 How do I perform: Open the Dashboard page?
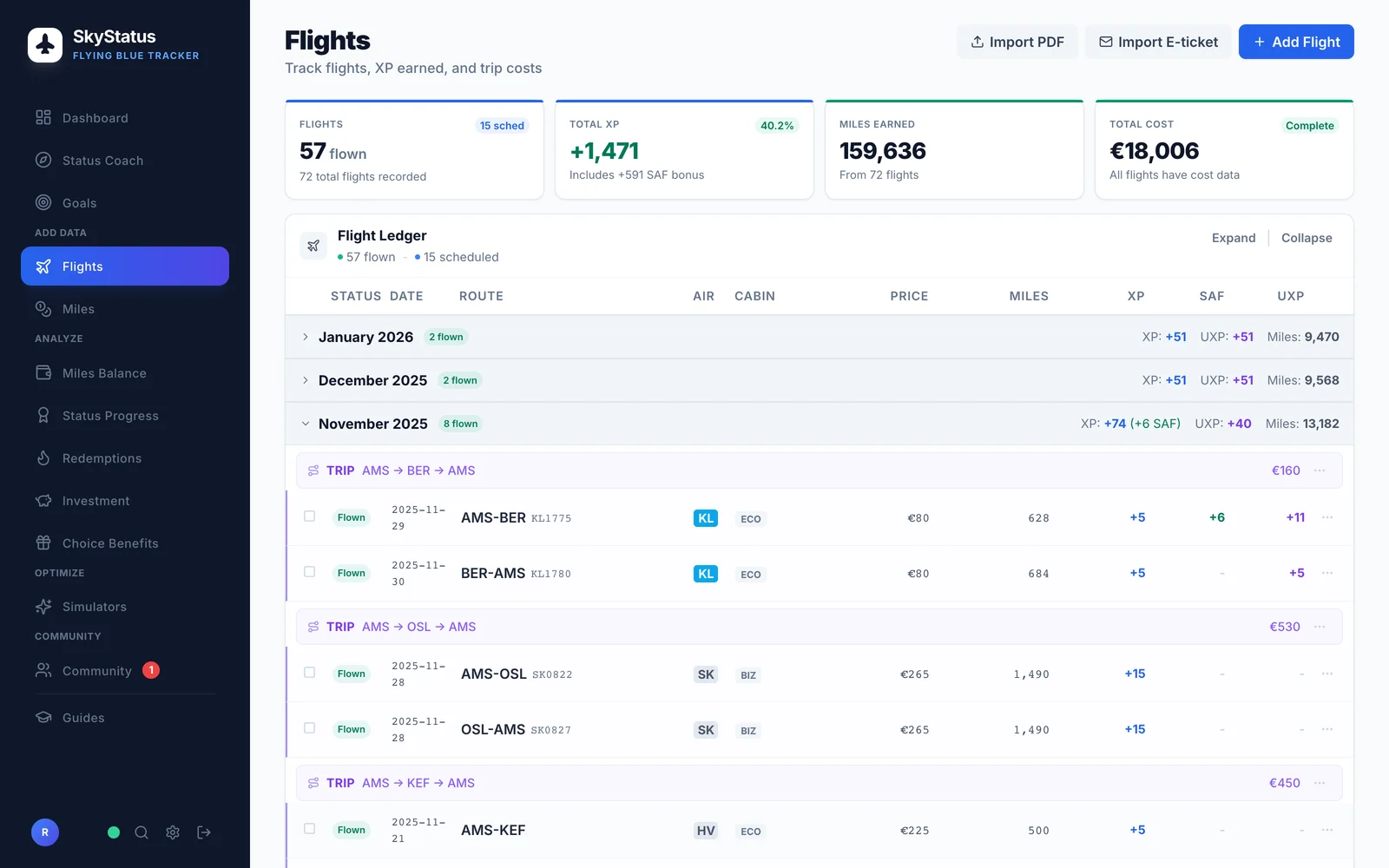coord(125,118)
